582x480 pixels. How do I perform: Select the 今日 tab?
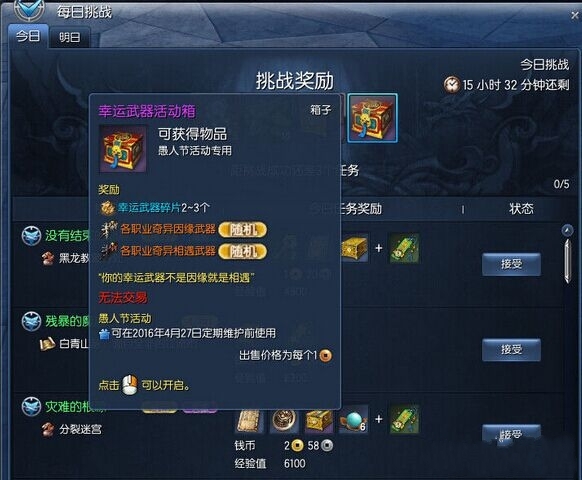click(x=28, y=36)
